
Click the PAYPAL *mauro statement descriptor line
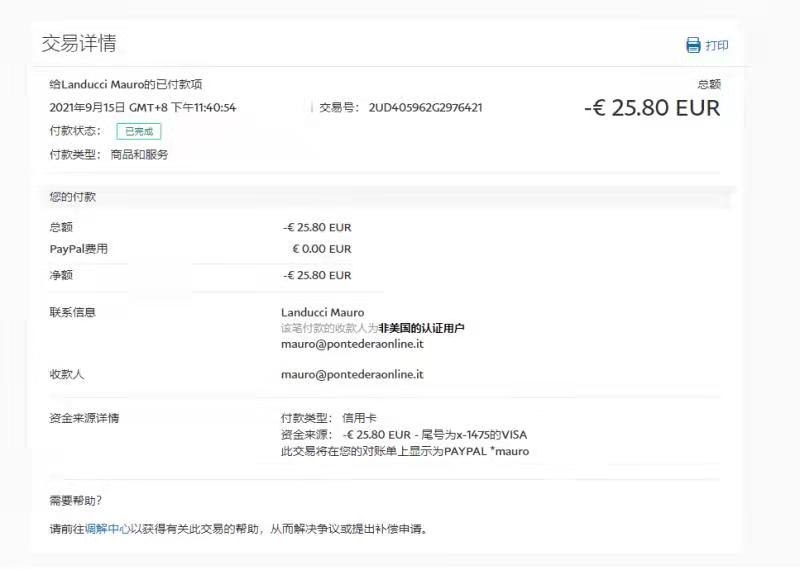405,451
